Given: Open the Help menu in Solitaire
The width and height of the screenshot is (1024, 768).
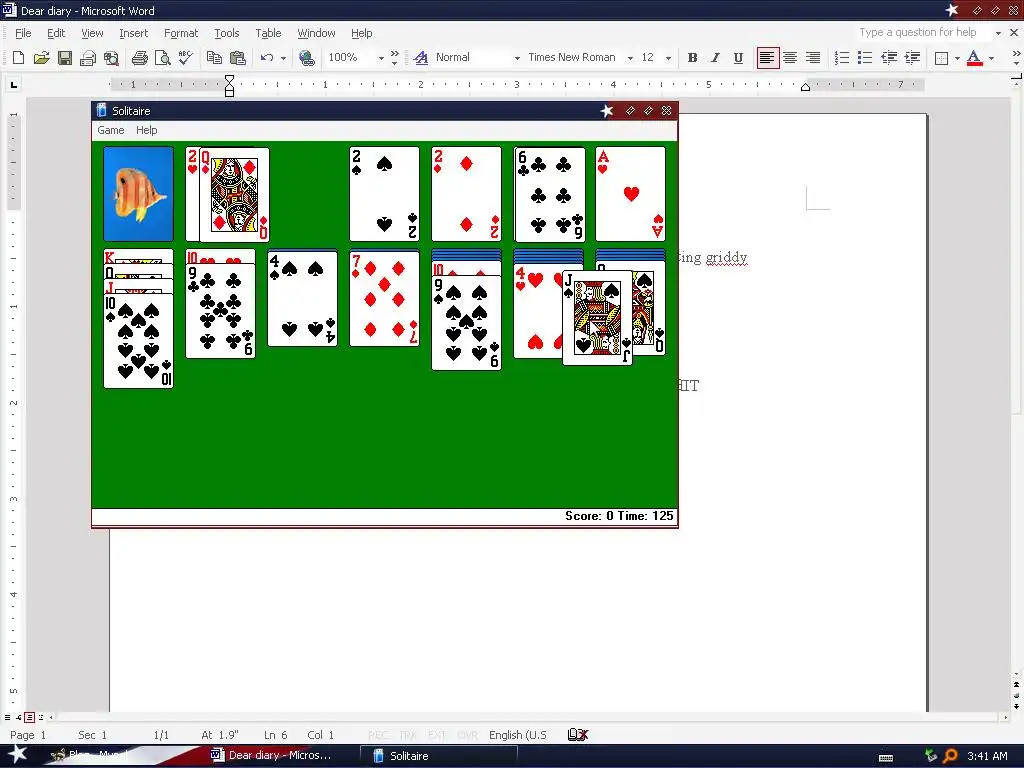Looking at the screenshot, I should pyautogui.click(x=146, y=130).
